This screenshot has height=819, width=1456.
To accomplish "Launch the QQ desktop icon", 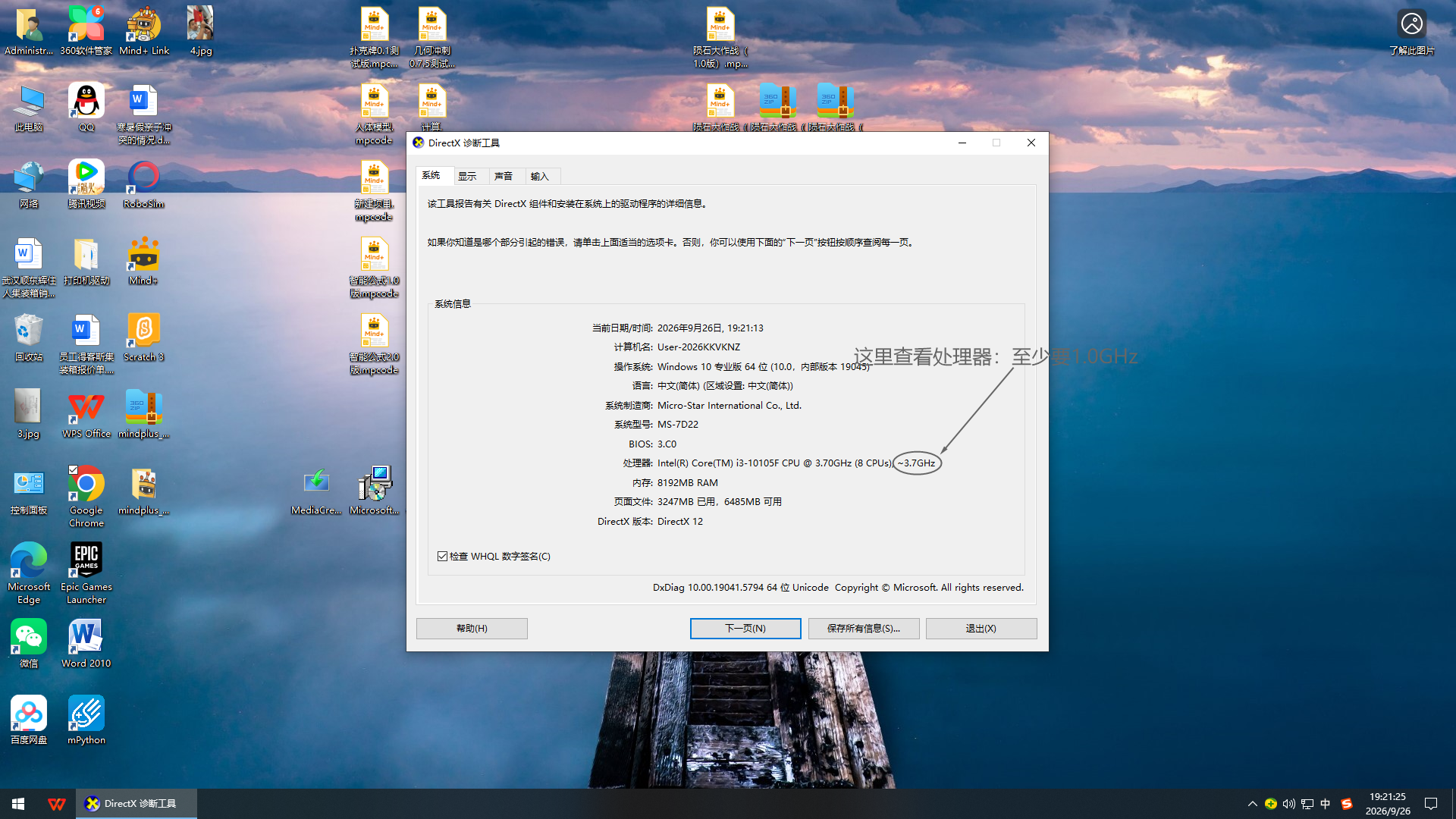I will [x=86, y=108].
